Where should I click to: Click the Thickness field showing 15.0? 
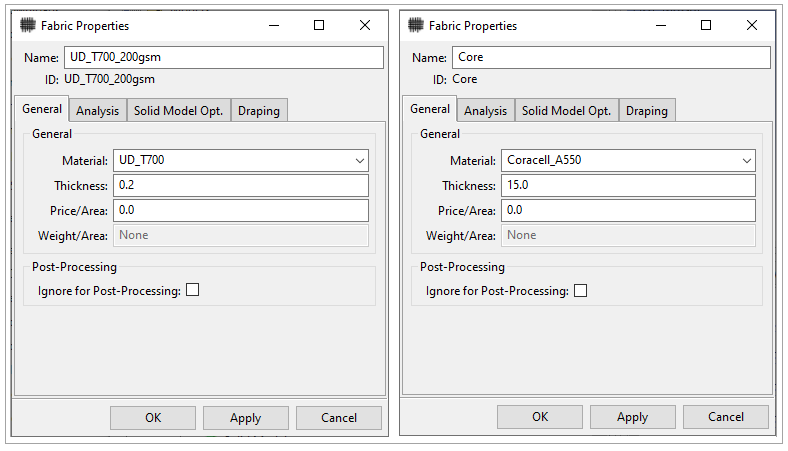[628, 185]
